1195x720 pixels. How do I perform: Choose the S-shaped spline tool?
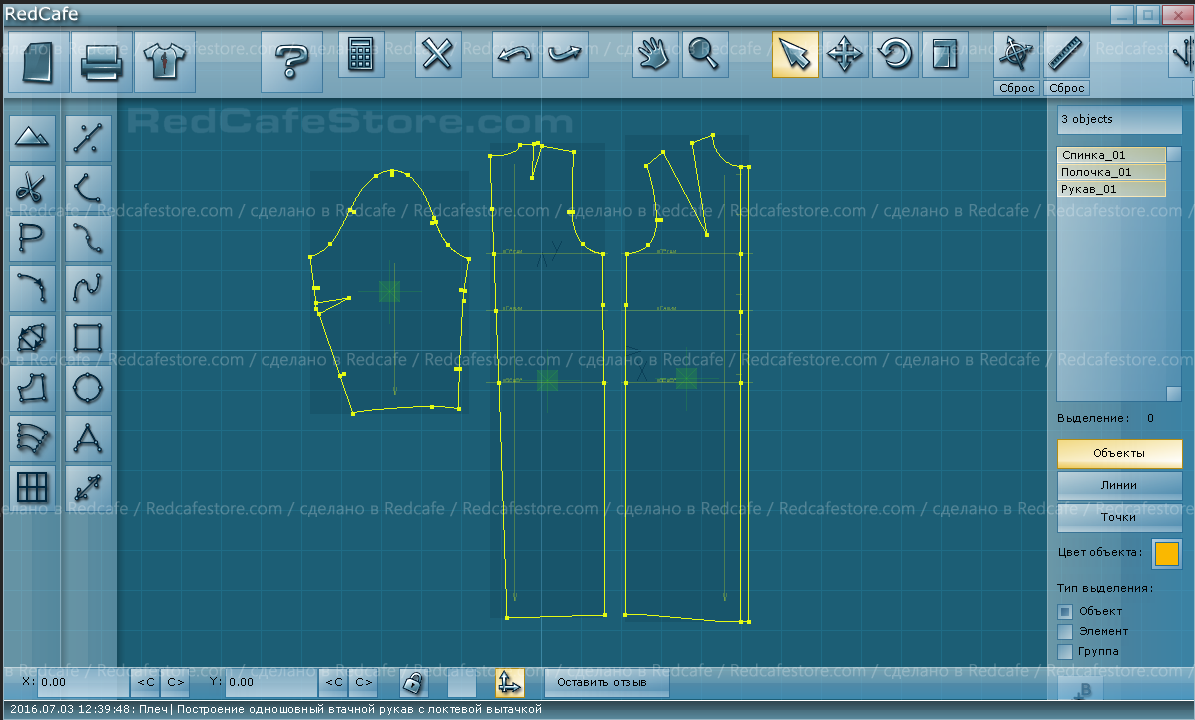(x=88, y=288)
